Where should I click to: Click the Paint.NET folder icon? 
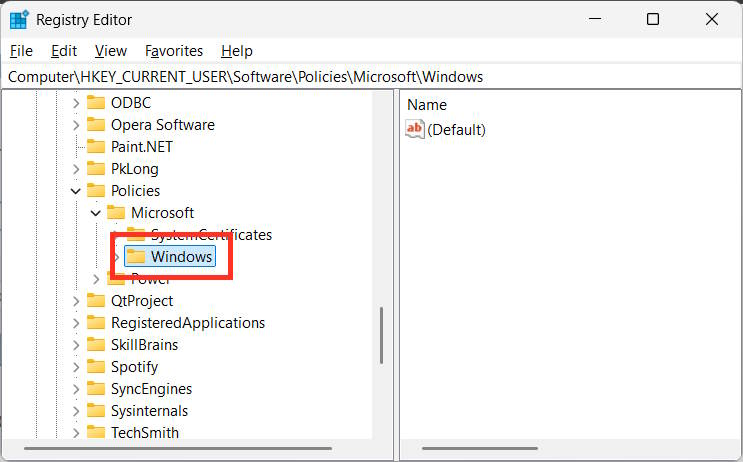point(96,146)
